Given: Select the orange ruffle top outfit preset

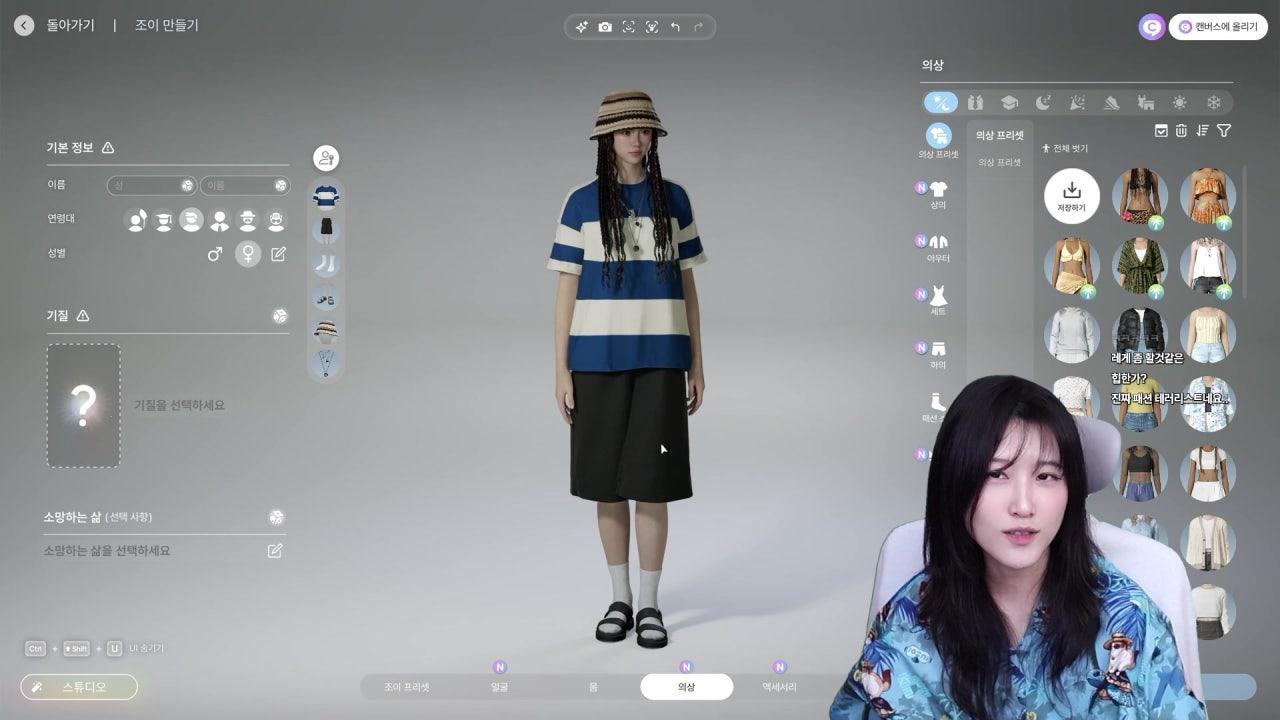Looking at the screenshot, I should [1207, 196].
